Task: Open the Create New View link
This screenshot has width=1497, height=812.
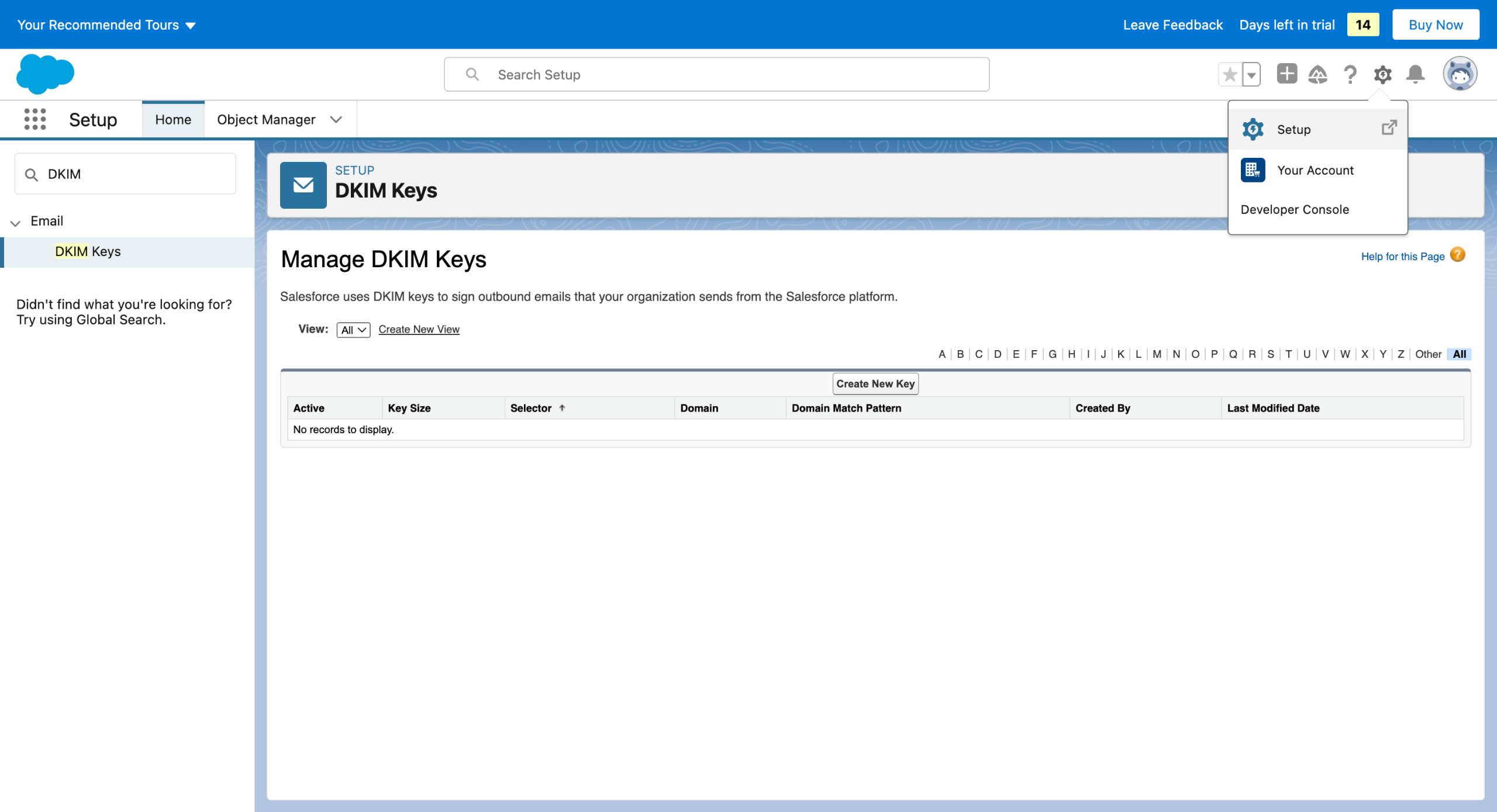Action: (x=419, y=329)
